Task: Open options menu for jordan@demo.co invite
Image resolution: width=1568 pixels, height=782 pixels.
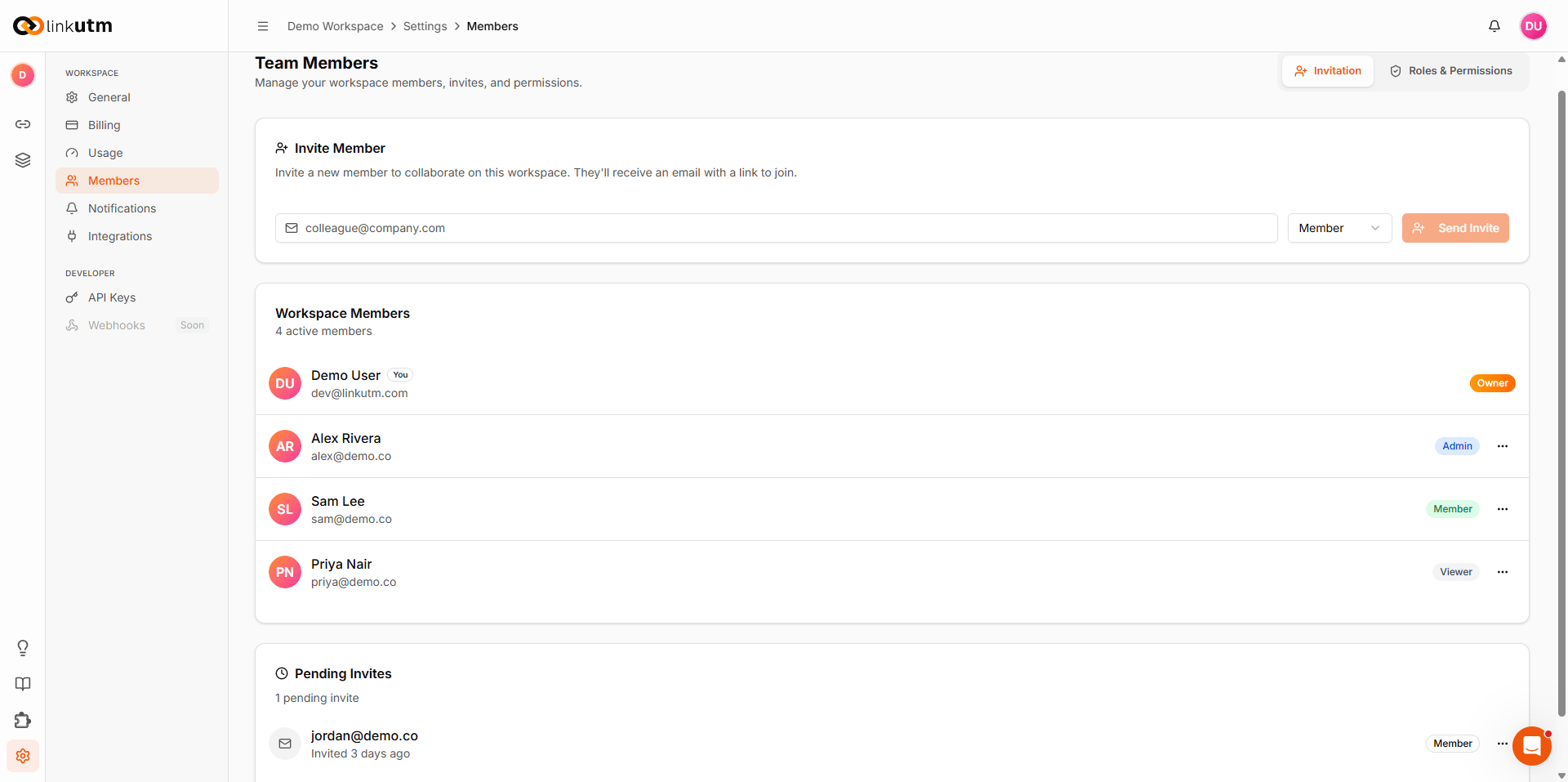Action: click(1502, 744)
